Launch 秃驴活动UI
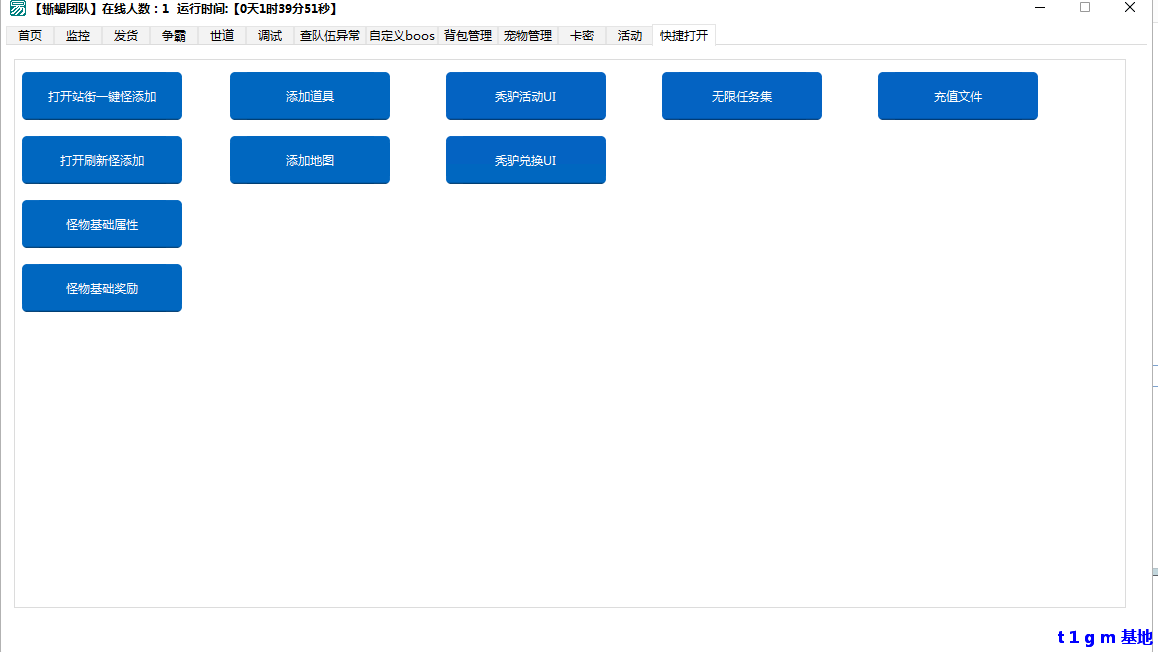Screen dimensions: 1158x652 pyautogui.click(x=526, y=96)
